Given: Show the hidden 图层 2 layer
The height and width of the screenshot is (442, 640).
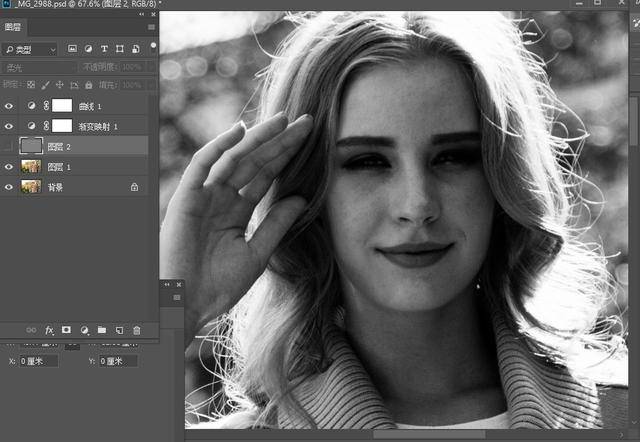Looking at the screenshot, I should [9, 147].
